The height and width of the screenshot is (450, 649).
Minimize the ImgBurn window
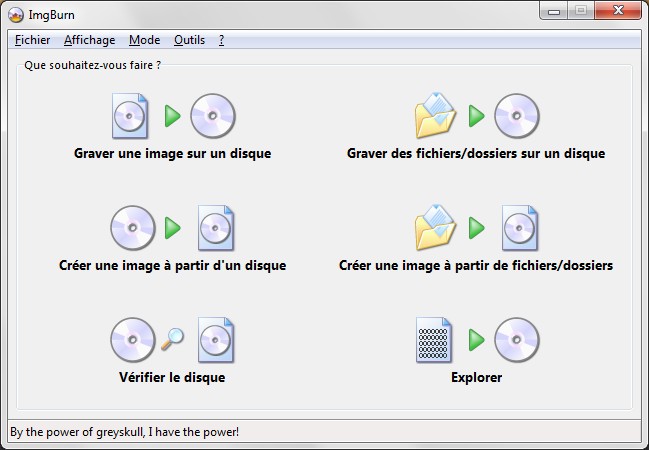(x=554, y=10)
